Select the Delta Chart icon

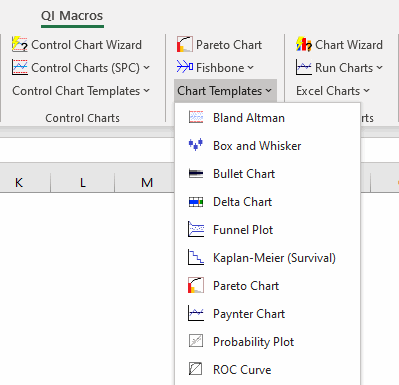point(196,202)
